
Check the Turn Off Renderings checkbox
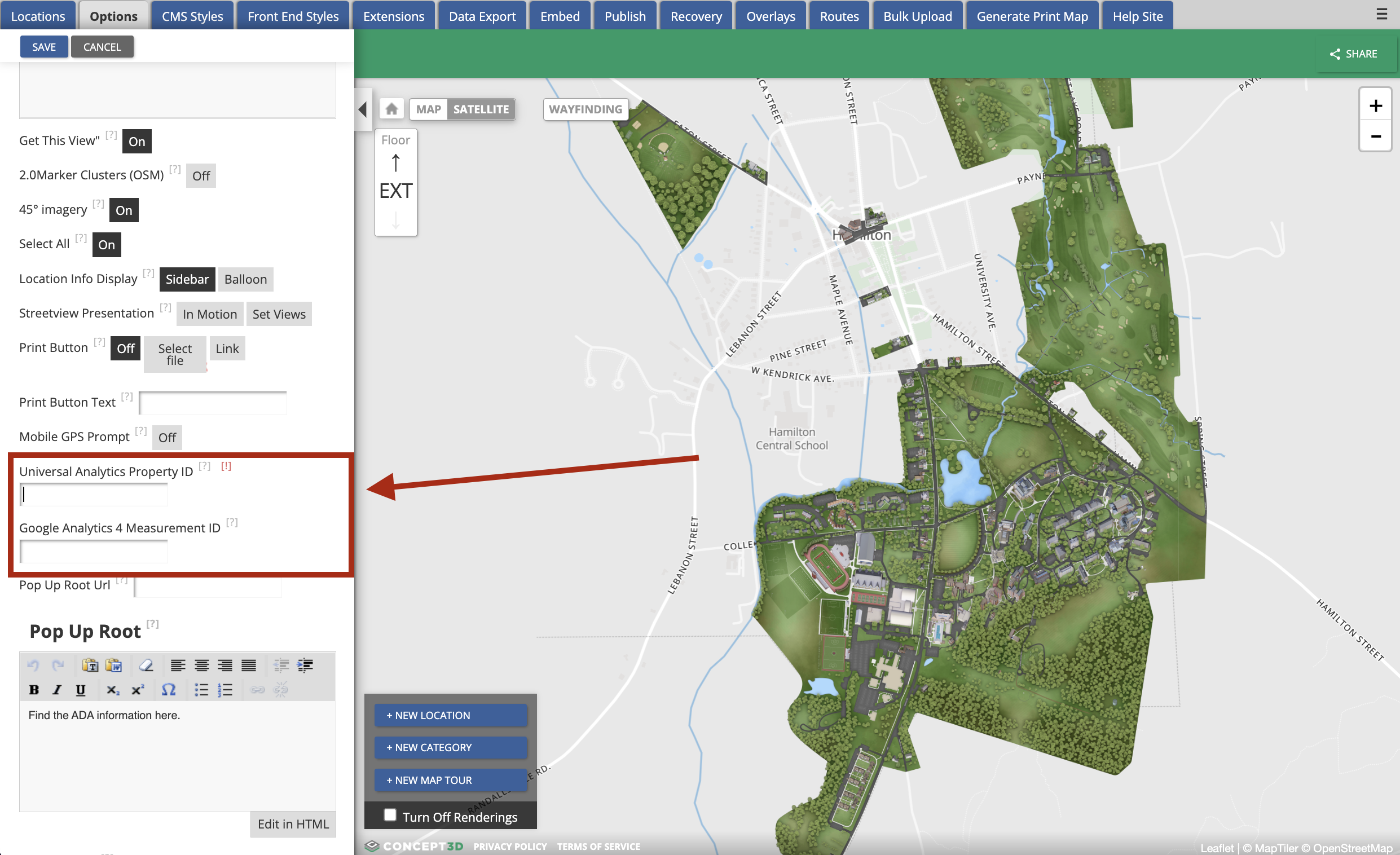(390, 815)
